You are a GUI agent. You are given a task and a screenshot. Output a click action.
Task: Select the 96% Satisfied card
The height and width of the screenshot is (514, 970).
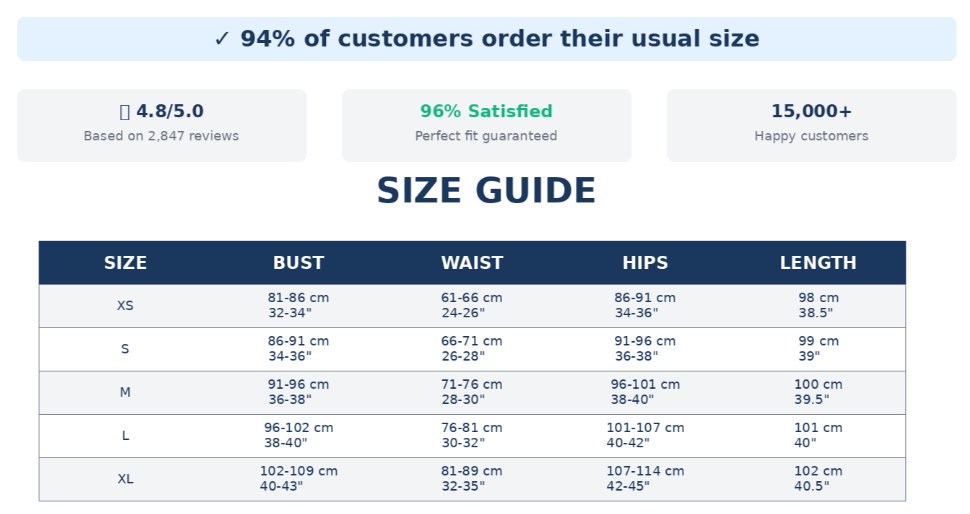486,125
